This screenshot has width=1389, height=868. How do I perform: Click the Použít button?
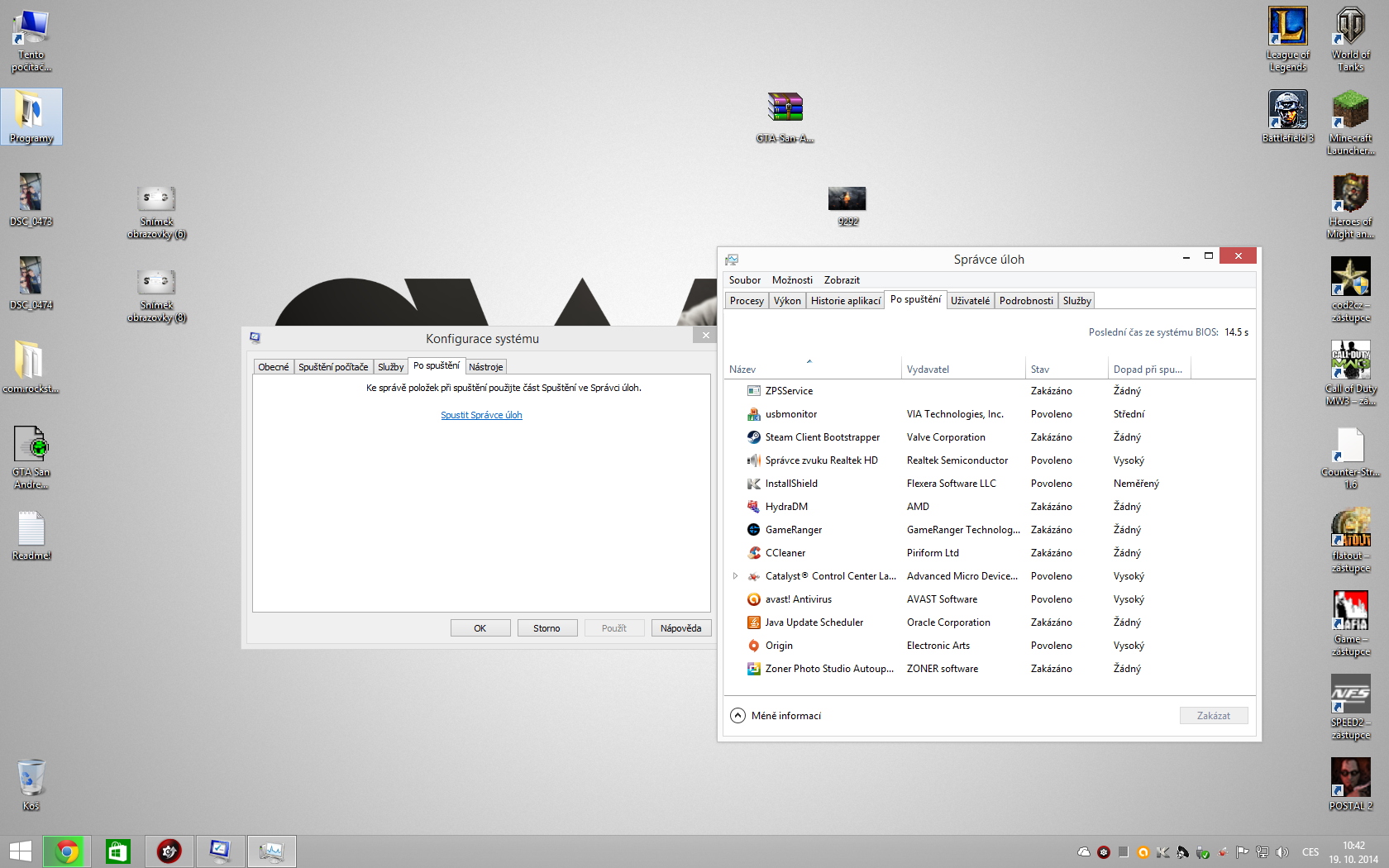614,628
